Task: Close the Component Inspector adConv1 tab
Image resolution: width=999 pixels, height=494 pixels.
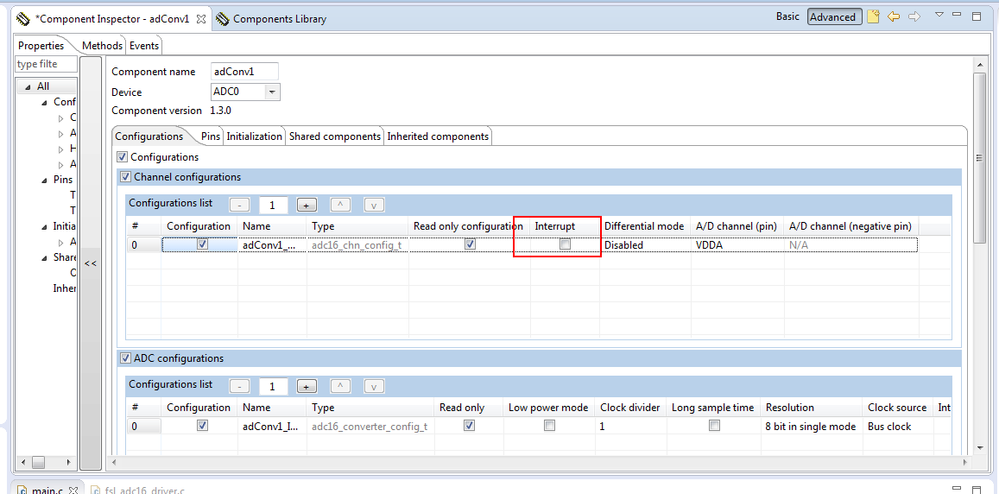Action: pos(201,18)
